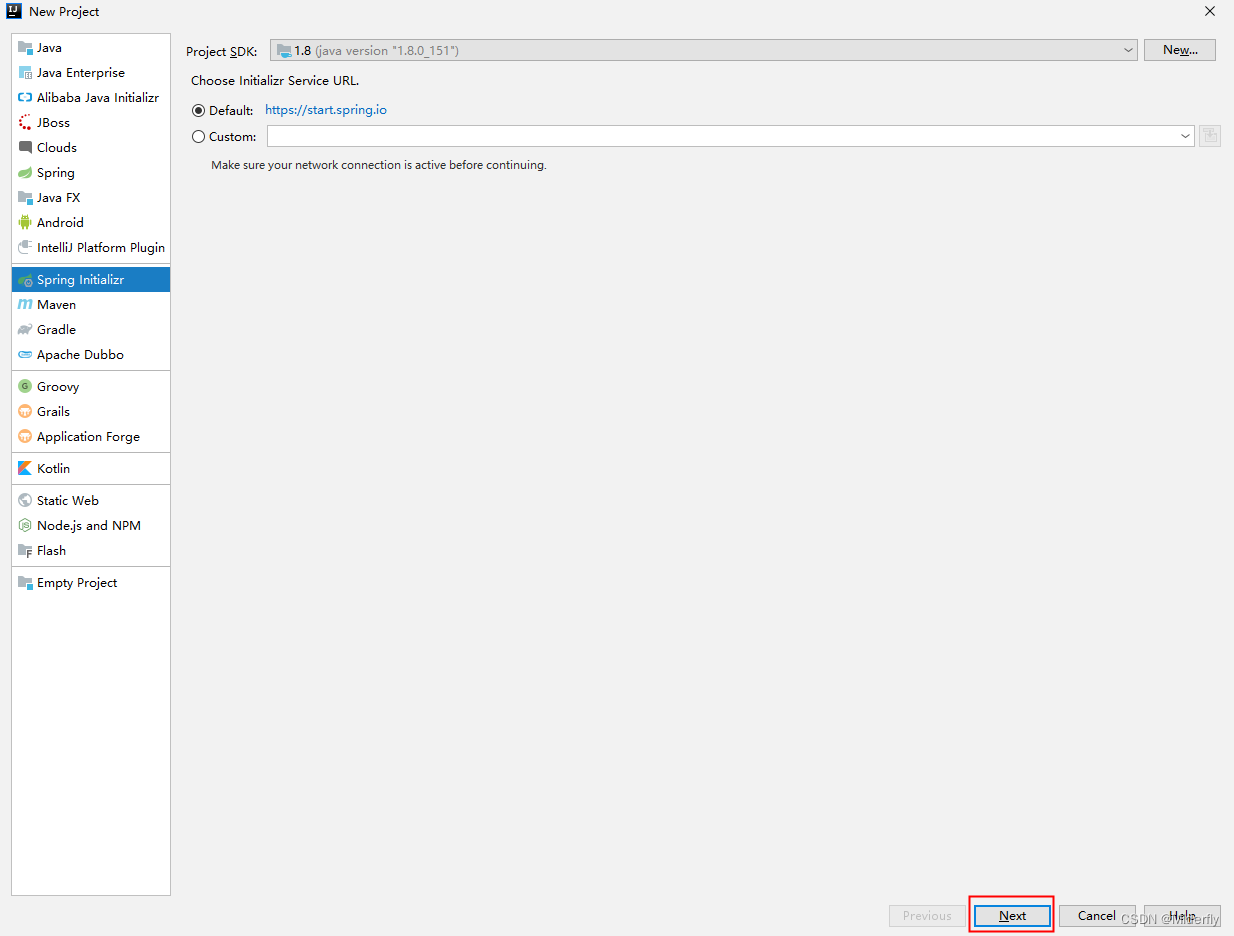Choose Maven project type label
Image resolution: width=1234 pixels, height=936 pixels.
tap(56, 305)
